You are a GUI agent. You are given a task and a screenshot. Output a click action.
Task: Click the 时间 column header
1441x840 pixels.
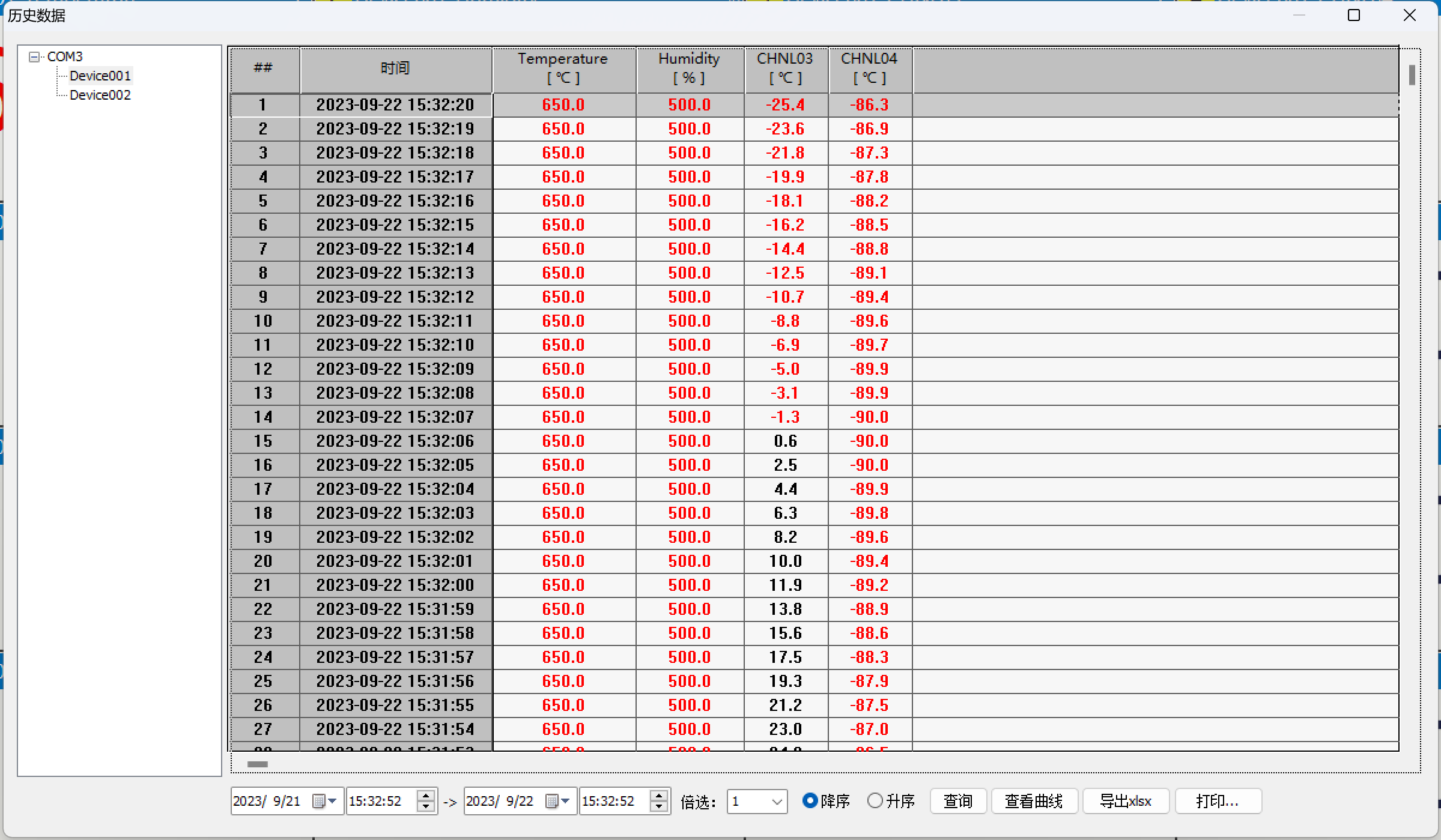(x=395, y=68)
